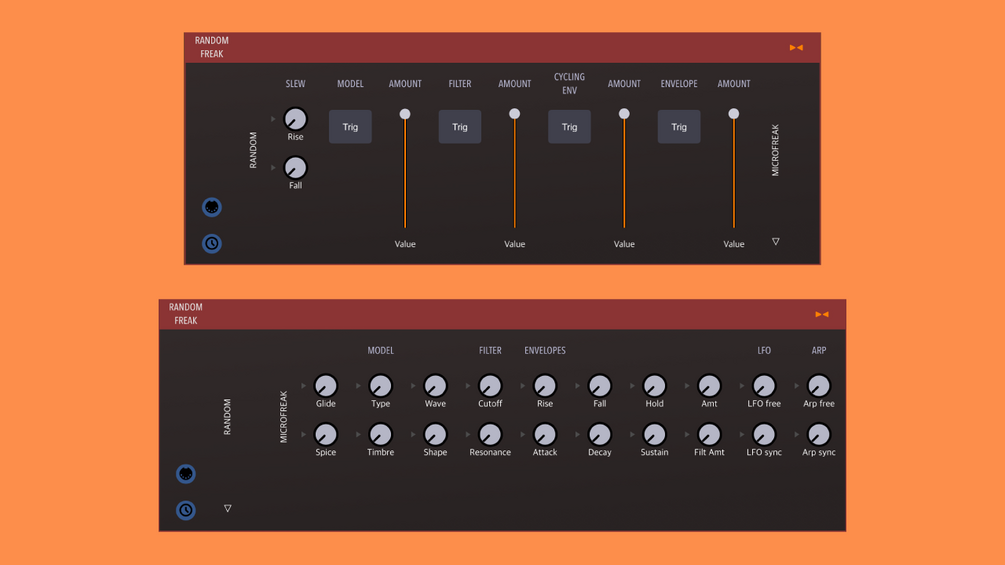
Task: Click the small arrow beside Timbre knob
Action: click(x=358, y=434)
